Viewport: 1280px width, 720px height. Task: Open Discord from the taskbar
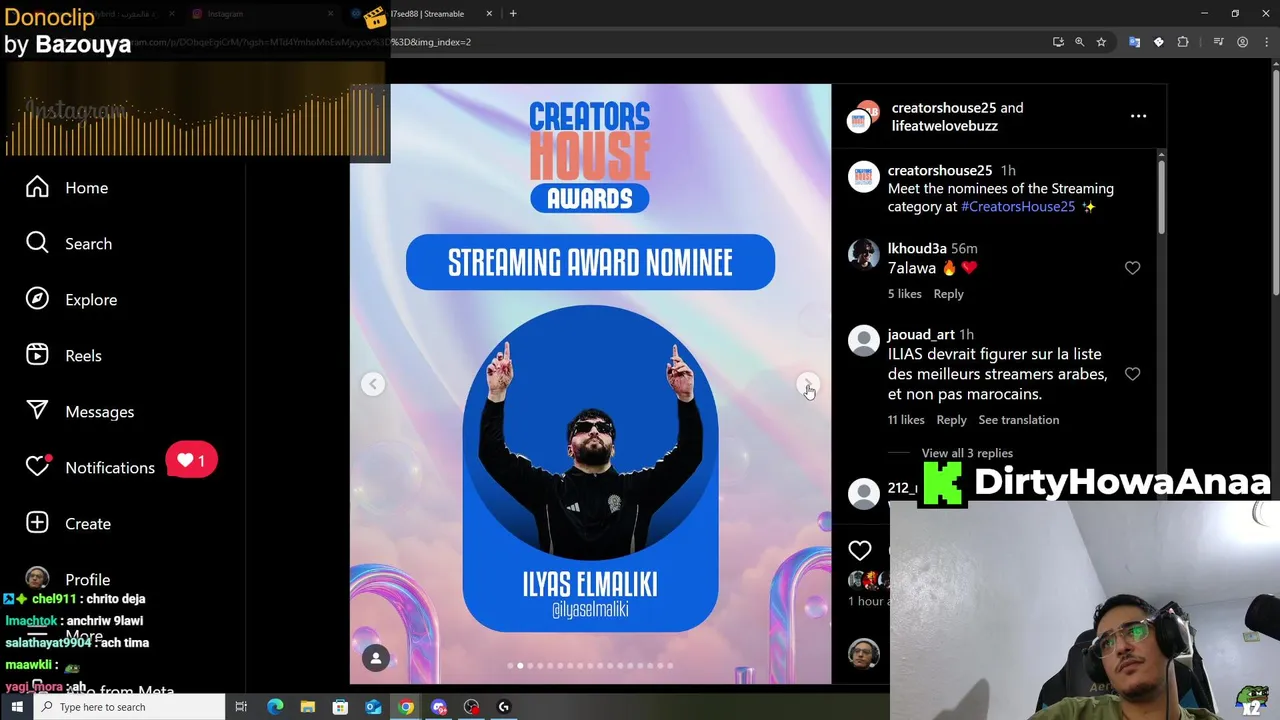439,707
